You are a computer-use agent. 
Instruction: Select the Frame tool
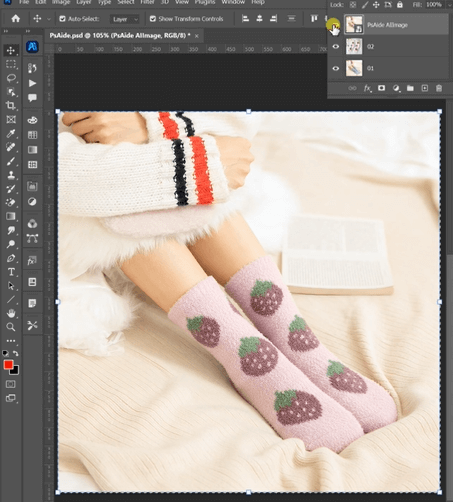click(x=11, y=119)
